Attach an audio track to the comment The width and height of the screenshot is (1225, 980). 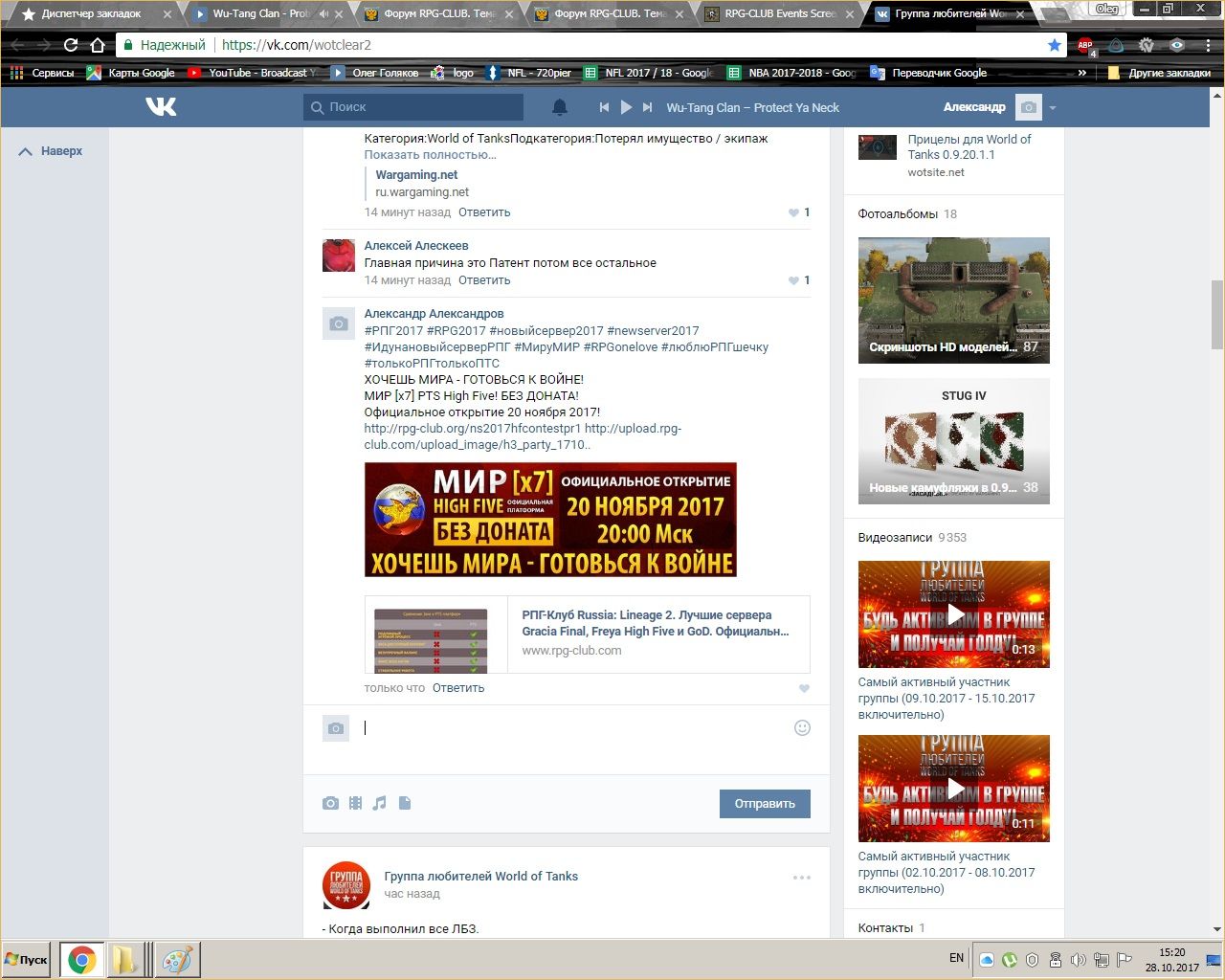380,803
